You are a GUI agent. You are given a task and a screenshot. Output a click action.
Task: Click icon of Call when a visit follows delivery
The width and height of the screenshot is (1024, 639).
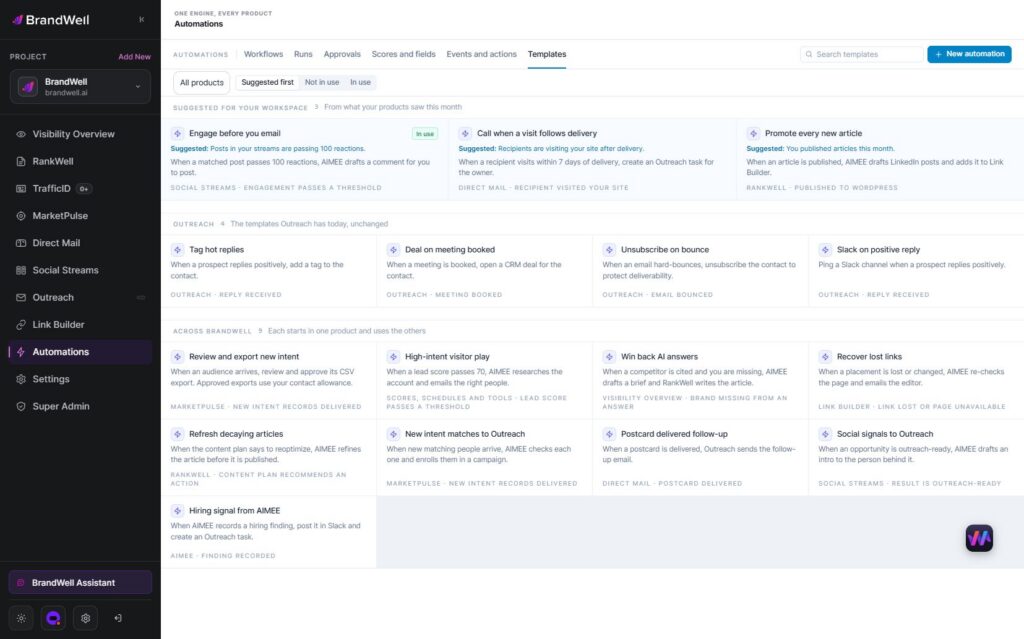465,133
